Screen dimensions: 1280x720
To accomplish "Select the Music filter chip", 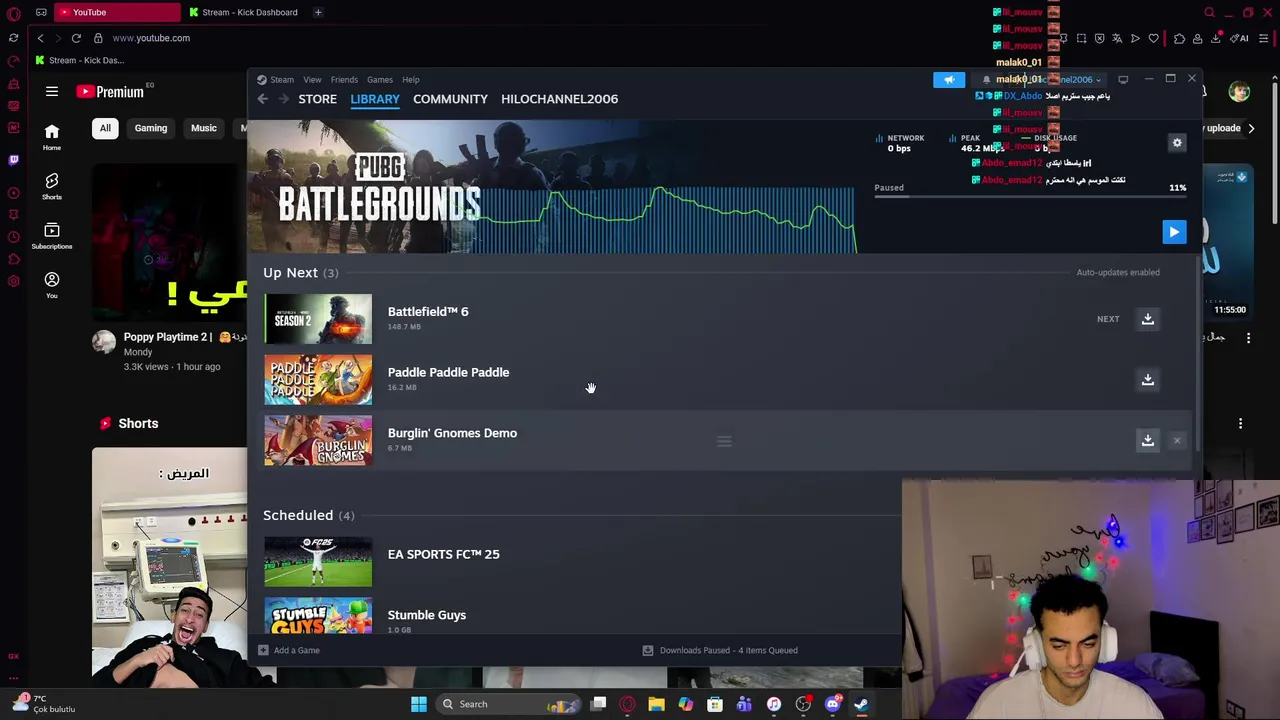I will [x=204, y=128].
